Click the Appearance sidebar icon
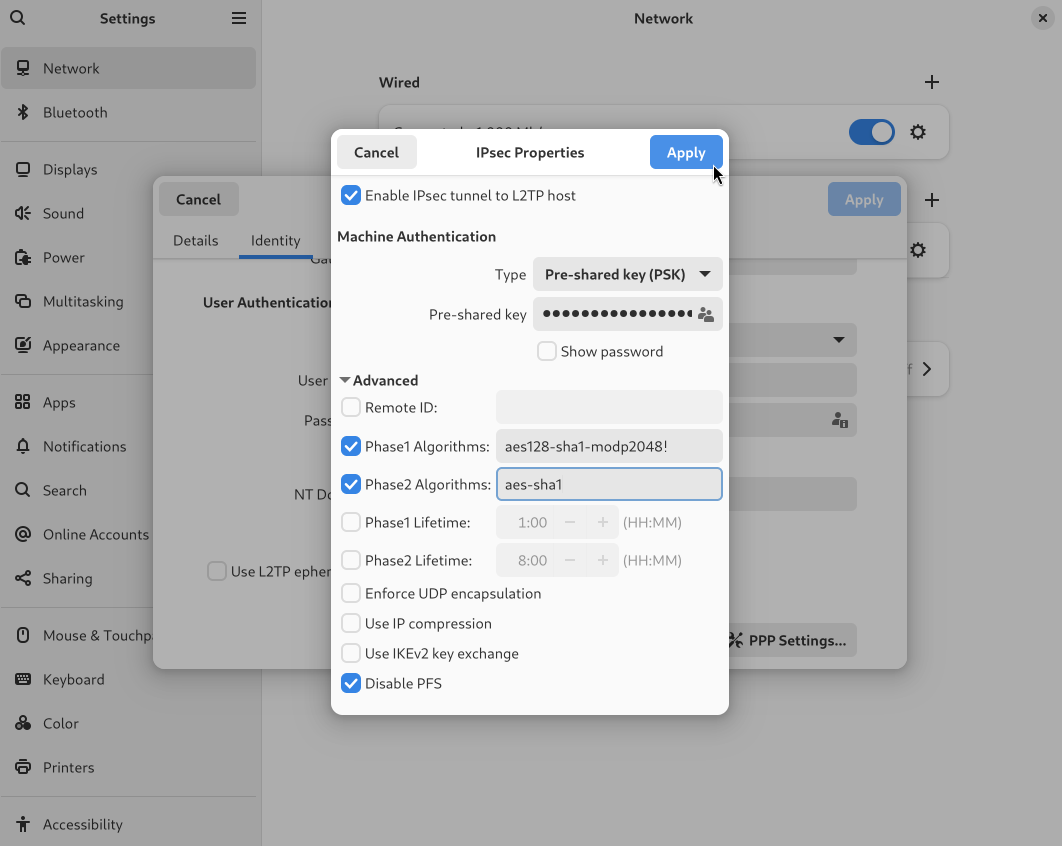Viewport: 1062px width, 846px height. (x=23, y=345)
